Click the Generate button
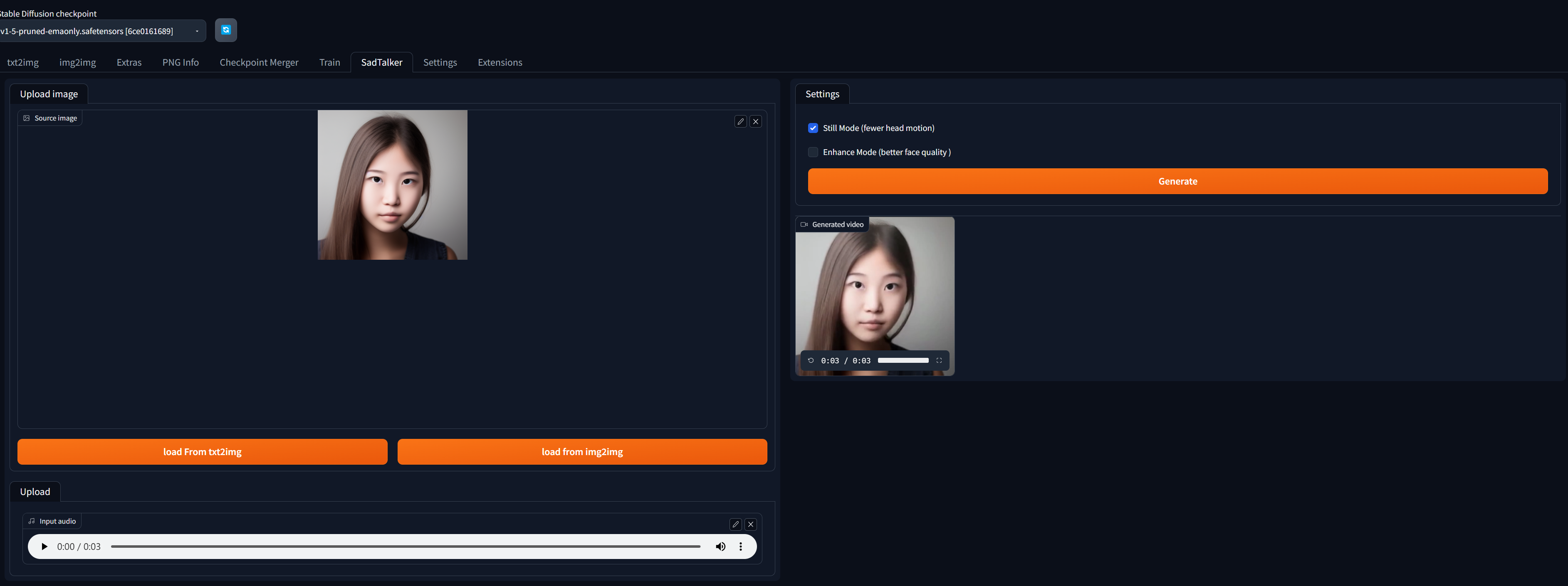 [1177, 181]
